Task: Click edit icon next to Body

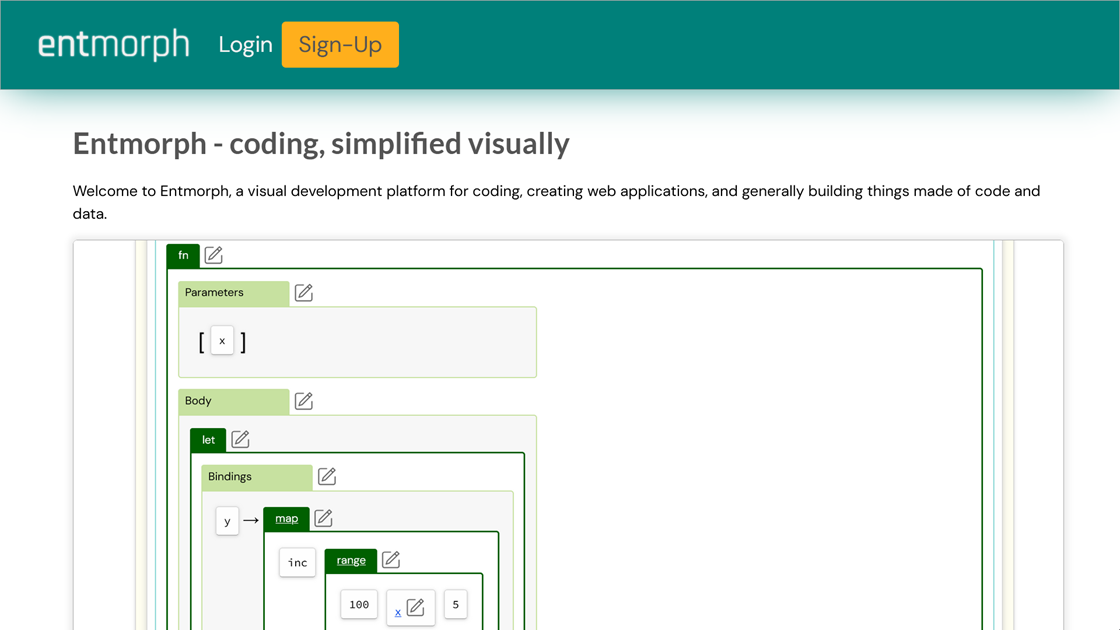Action: [304, 401]
